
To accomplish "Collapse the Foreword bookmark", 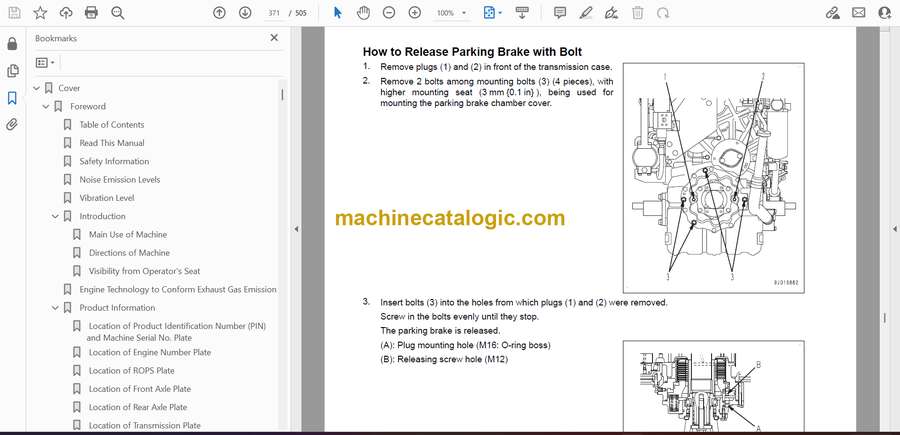I will (x=46, y=107).
